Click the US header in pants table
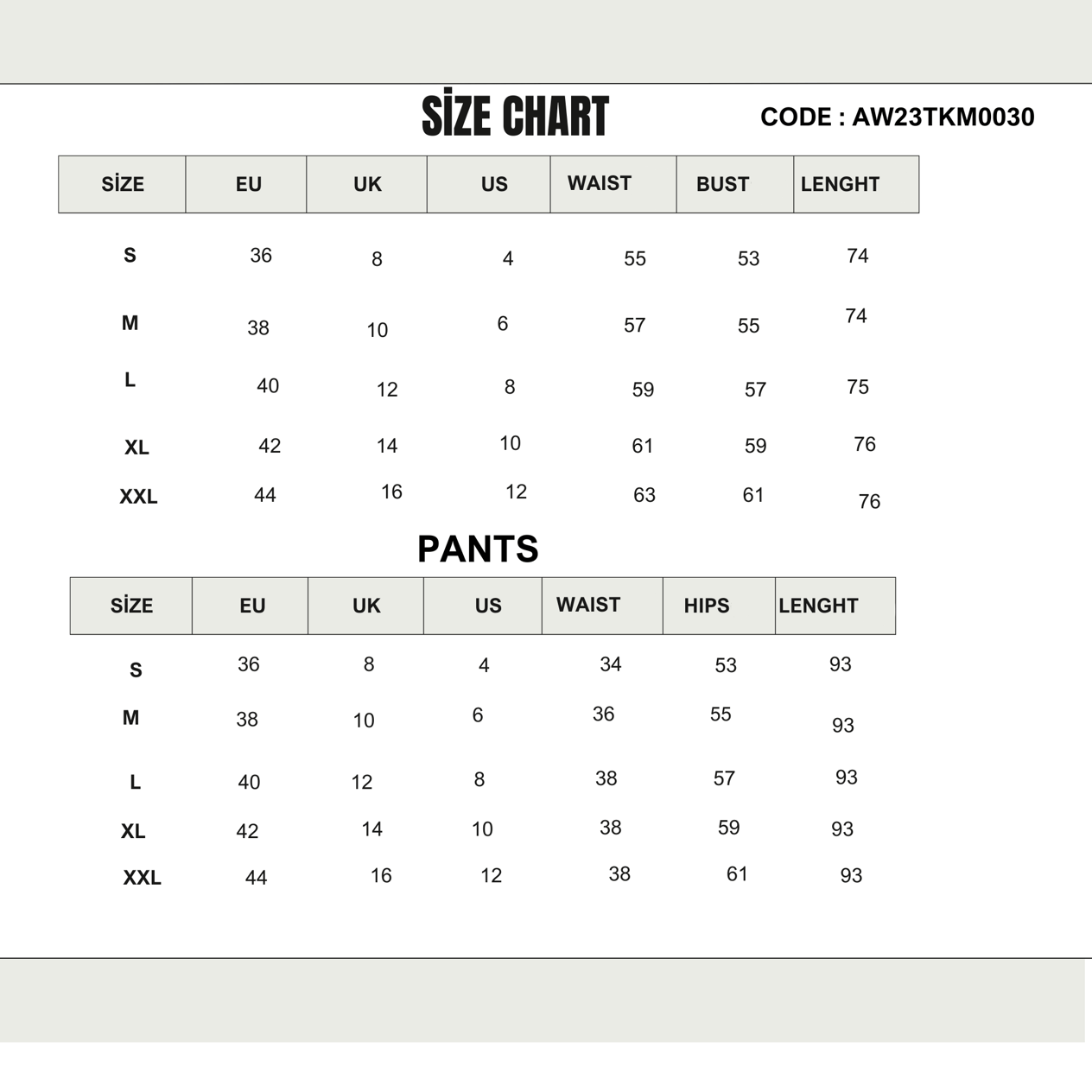 pyautogui.click(x=488, y=606)
